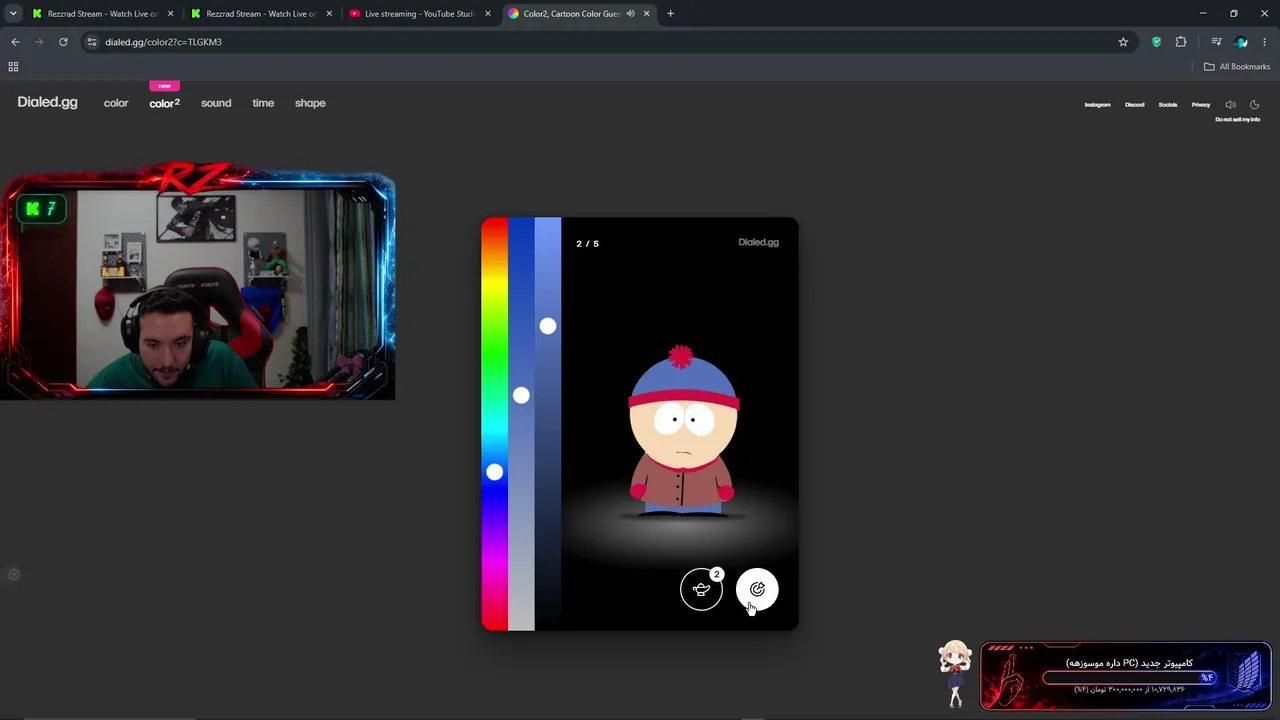The height and width of the screenshot is (720, 1280).
Task: Click Stan's blue hat on the cartoon
Action: pyautogui.click(x=684, y=378)
